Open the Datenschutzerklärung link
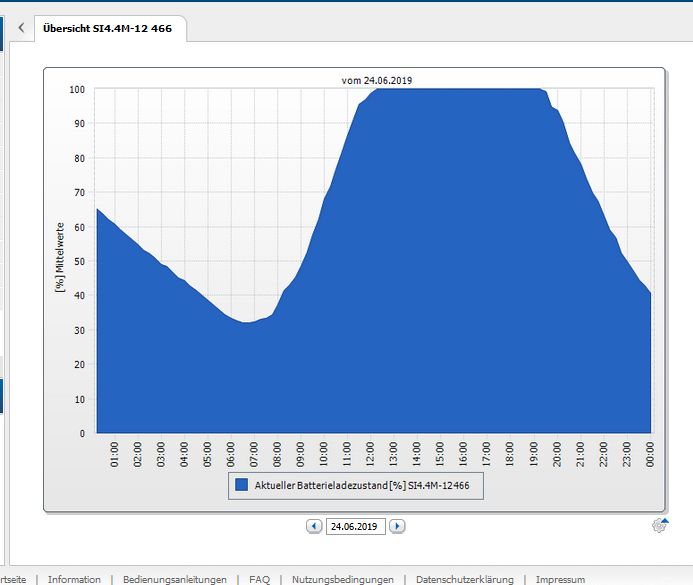The image size is (693, 585). coord(464,579)
